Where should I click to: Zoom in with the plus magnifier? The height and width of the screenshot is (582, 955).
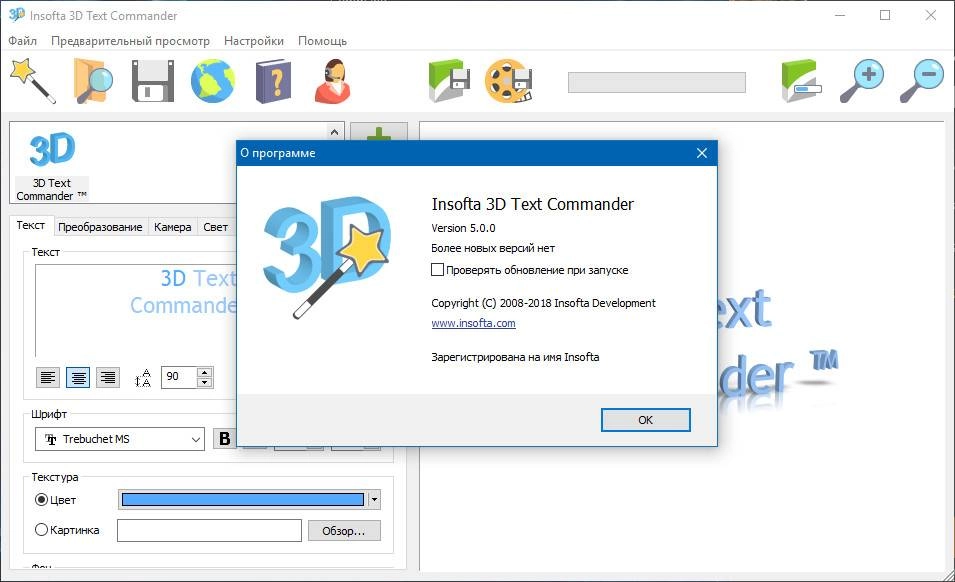(862, 80)
